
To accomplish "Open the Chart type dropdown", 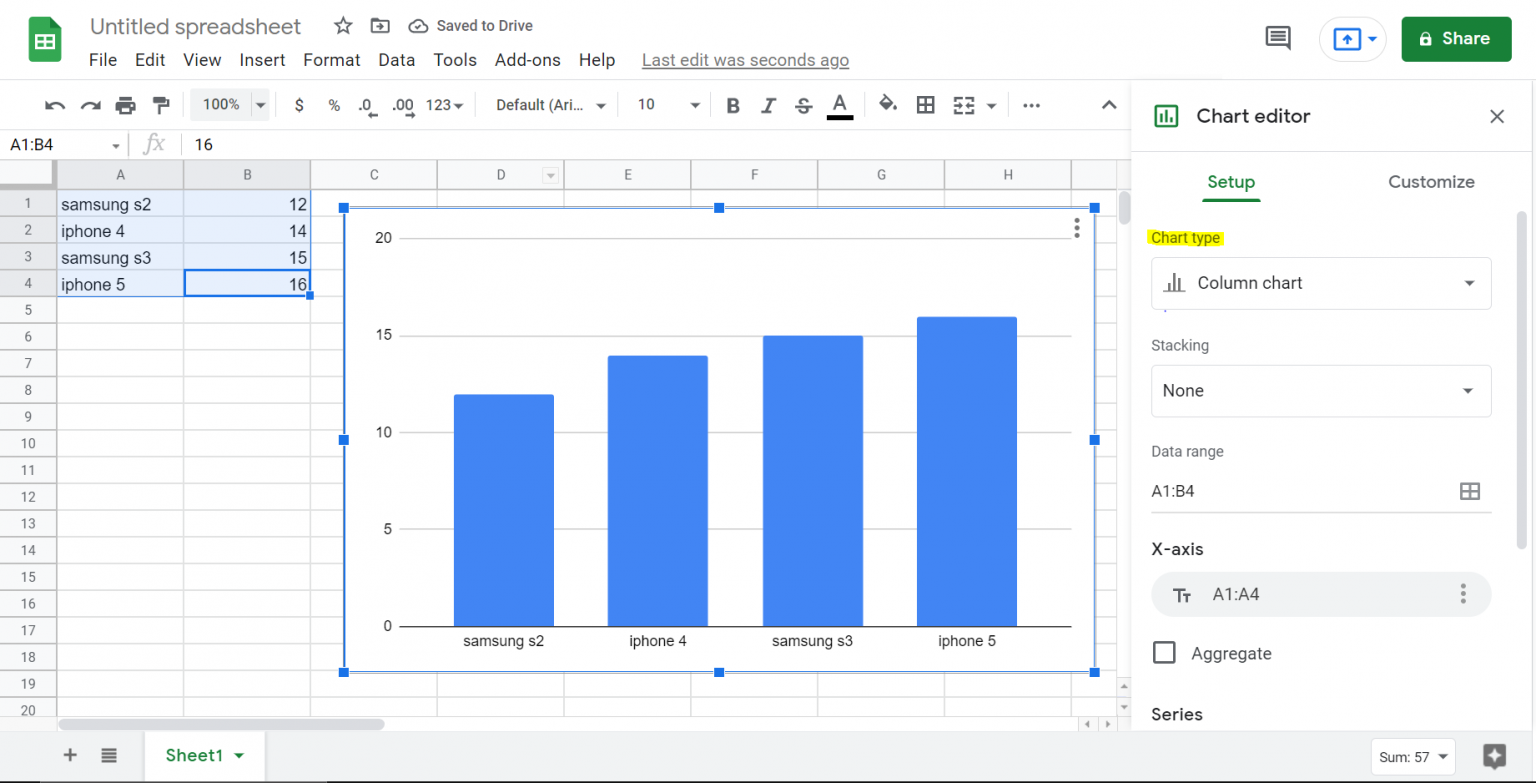I will [x=1321, y=283].
